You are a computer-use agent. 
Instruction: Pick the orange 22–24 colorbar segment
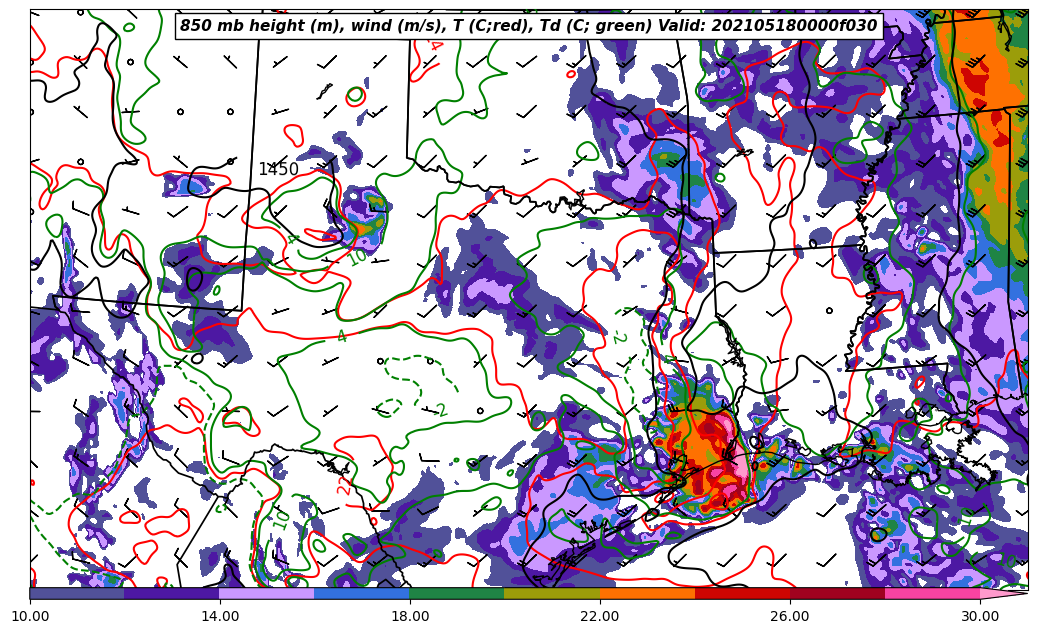coord(647,593)
